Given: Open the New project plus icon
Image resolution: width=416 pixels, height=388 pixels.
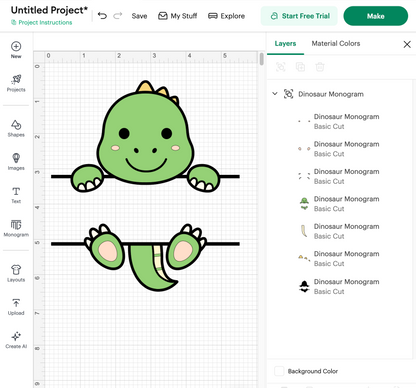Looking at the screenshot, I should 16,46.
